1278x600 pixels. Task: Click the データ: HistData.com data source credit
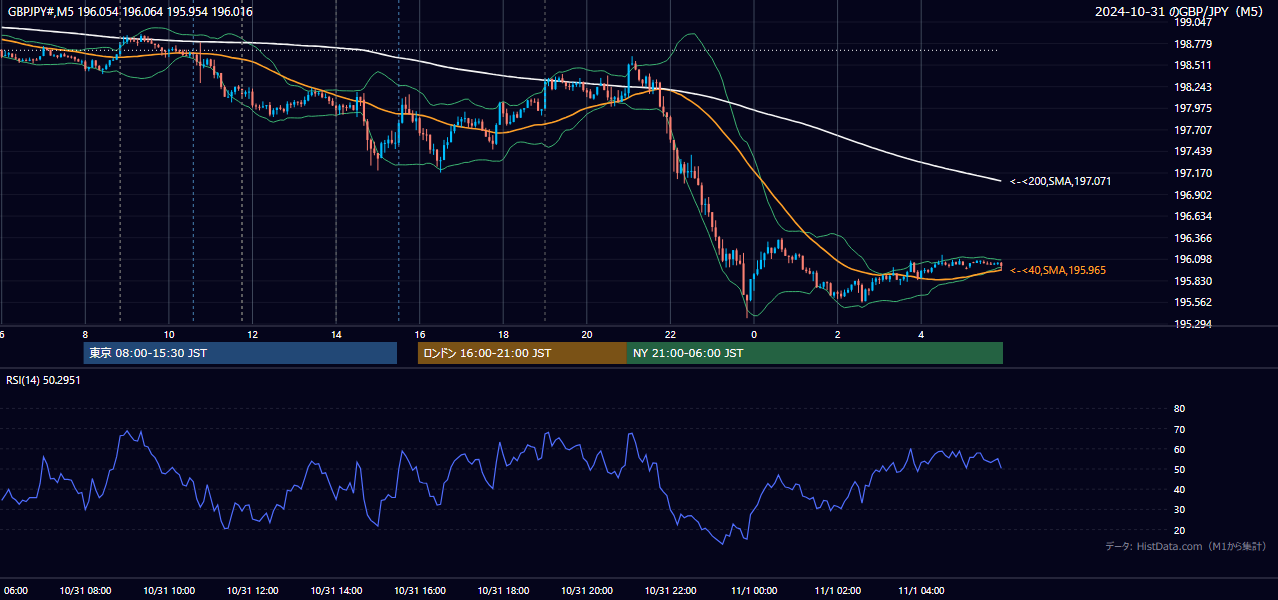point(1185,546)
